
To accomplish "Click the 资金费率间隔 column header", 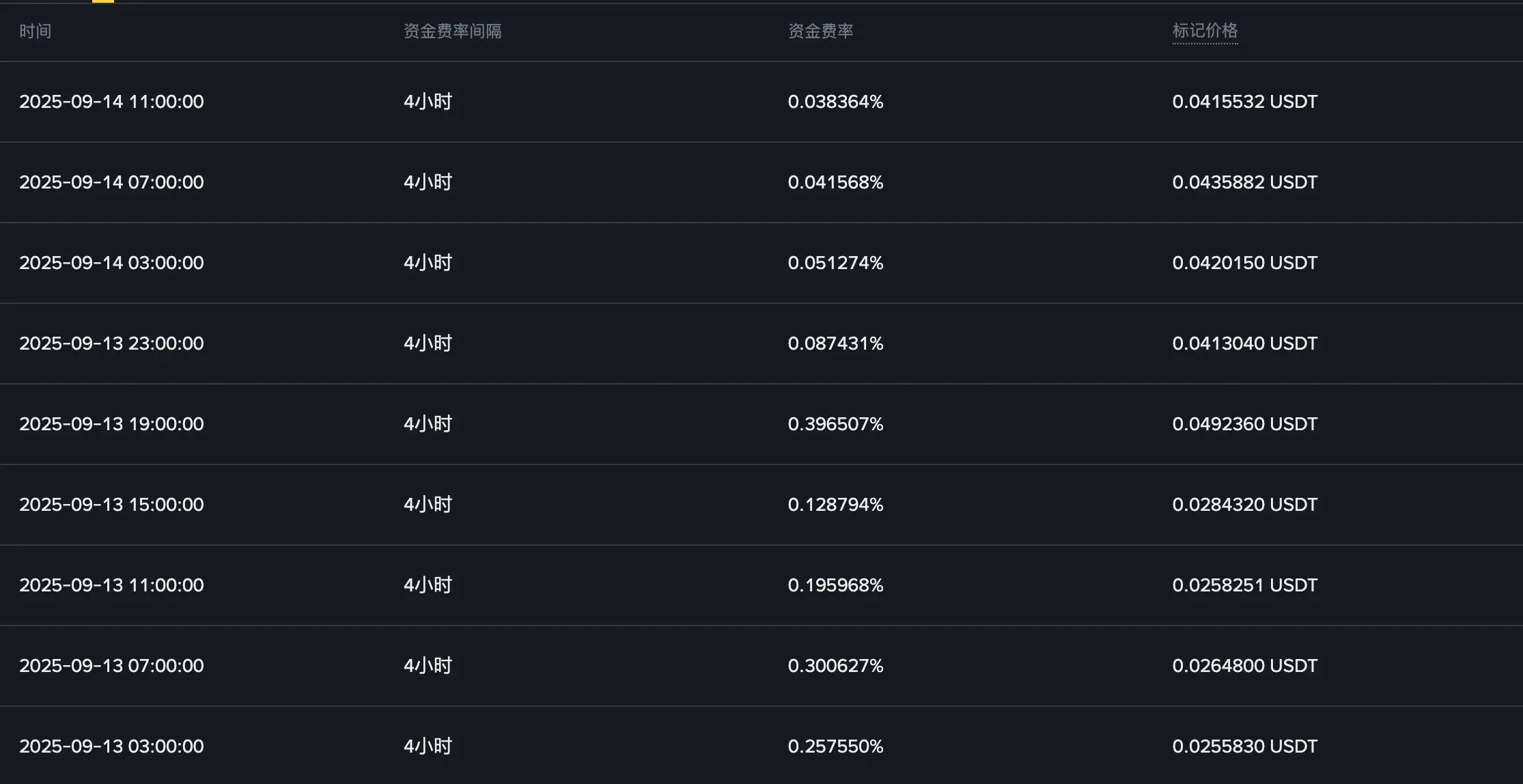I will pos(452,31).
